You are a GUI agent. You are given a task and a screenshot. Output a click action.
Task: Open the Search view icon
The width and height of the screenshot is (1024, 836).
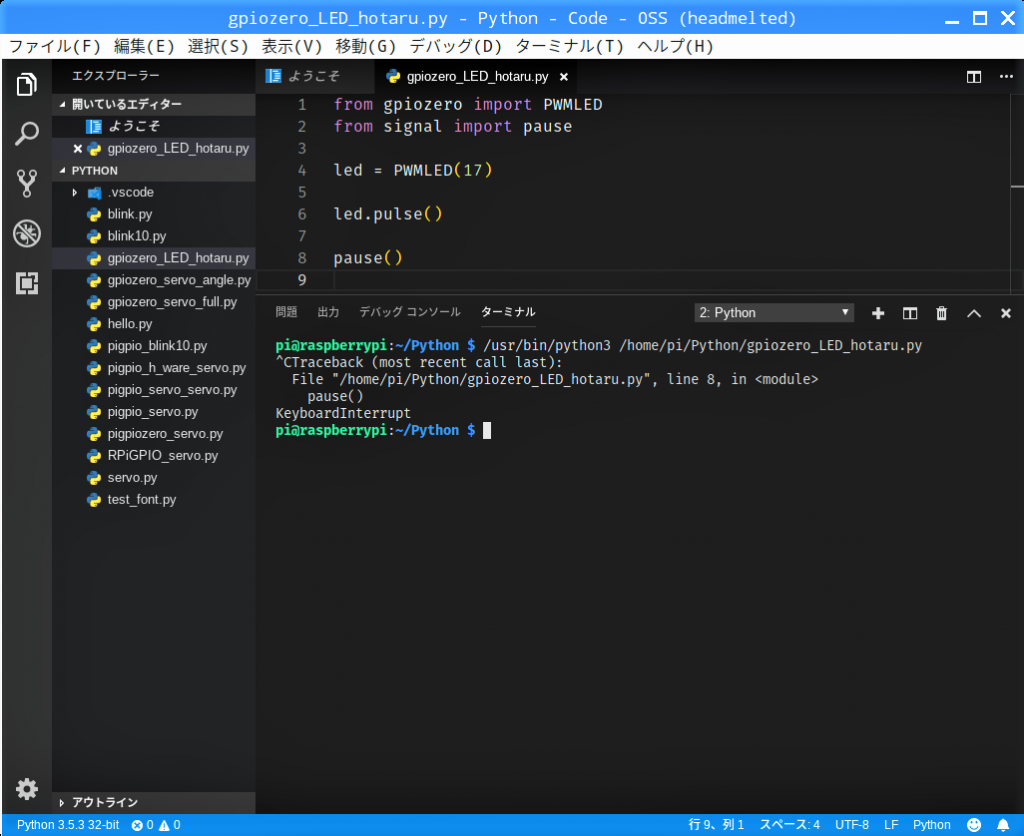point(27,133)
